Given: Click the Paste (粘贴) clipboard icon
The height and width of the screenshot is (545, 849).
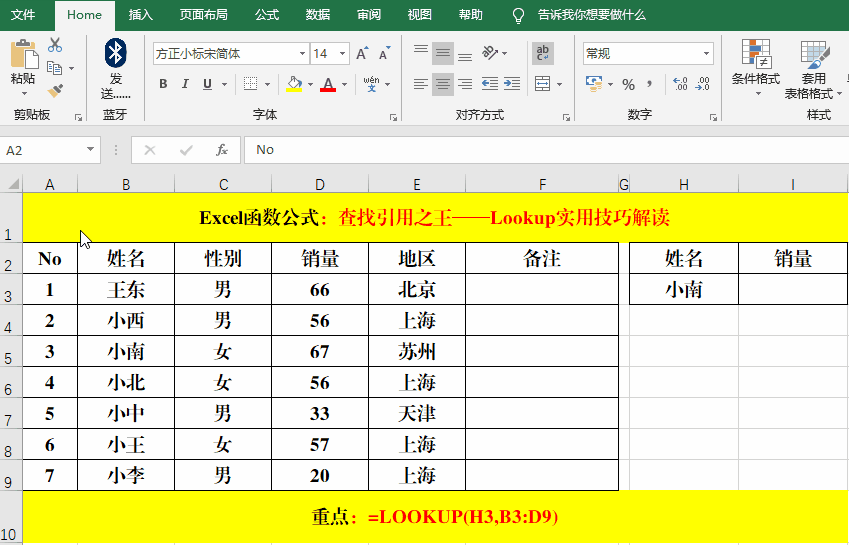Looking at the screenshot, I should [23, 54].
